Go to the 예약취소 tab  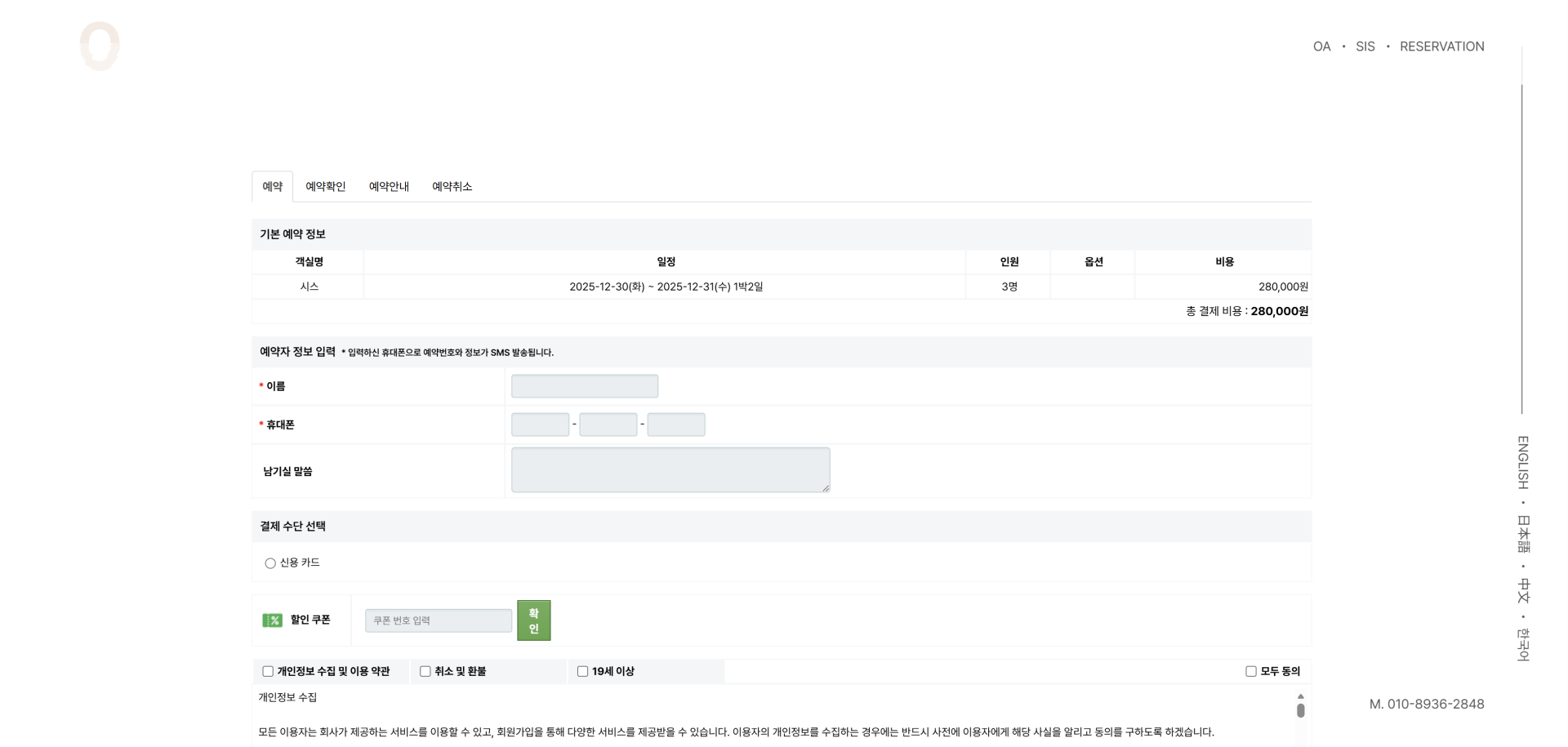(452, 187)
